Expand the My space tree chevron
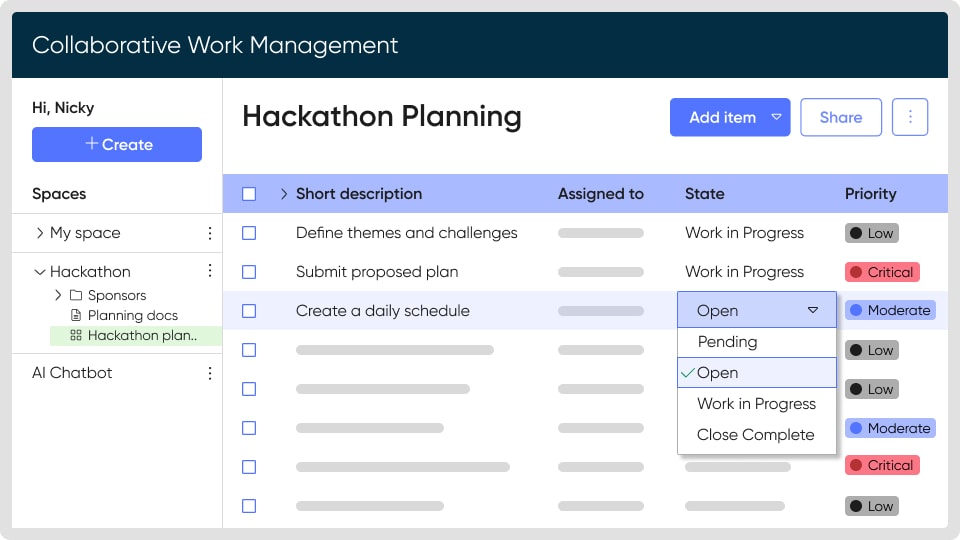 click(x=40, y=233)
